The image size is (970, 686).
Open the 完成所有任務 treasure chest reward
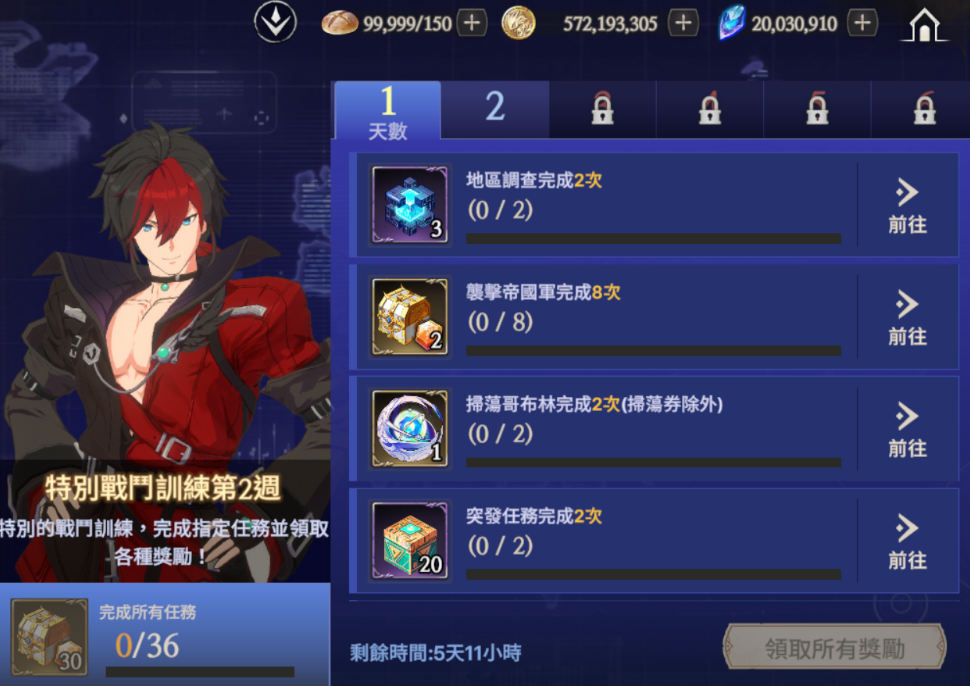49,637
